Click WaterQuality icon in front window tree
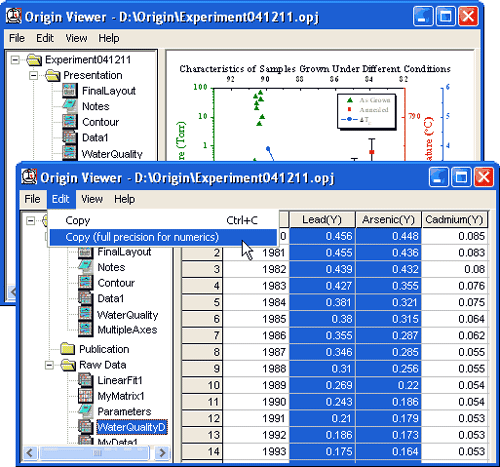The width and height of the screenshot is (500, 467). 85,314
